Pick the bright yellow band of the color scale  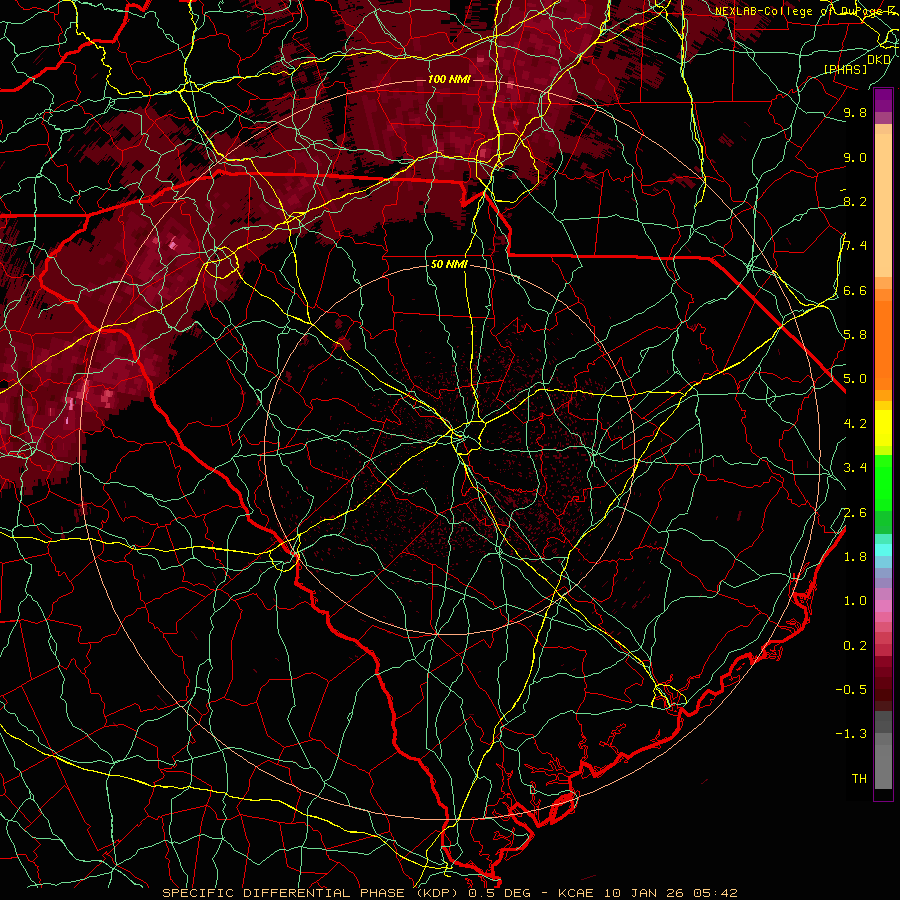[883, 428]
